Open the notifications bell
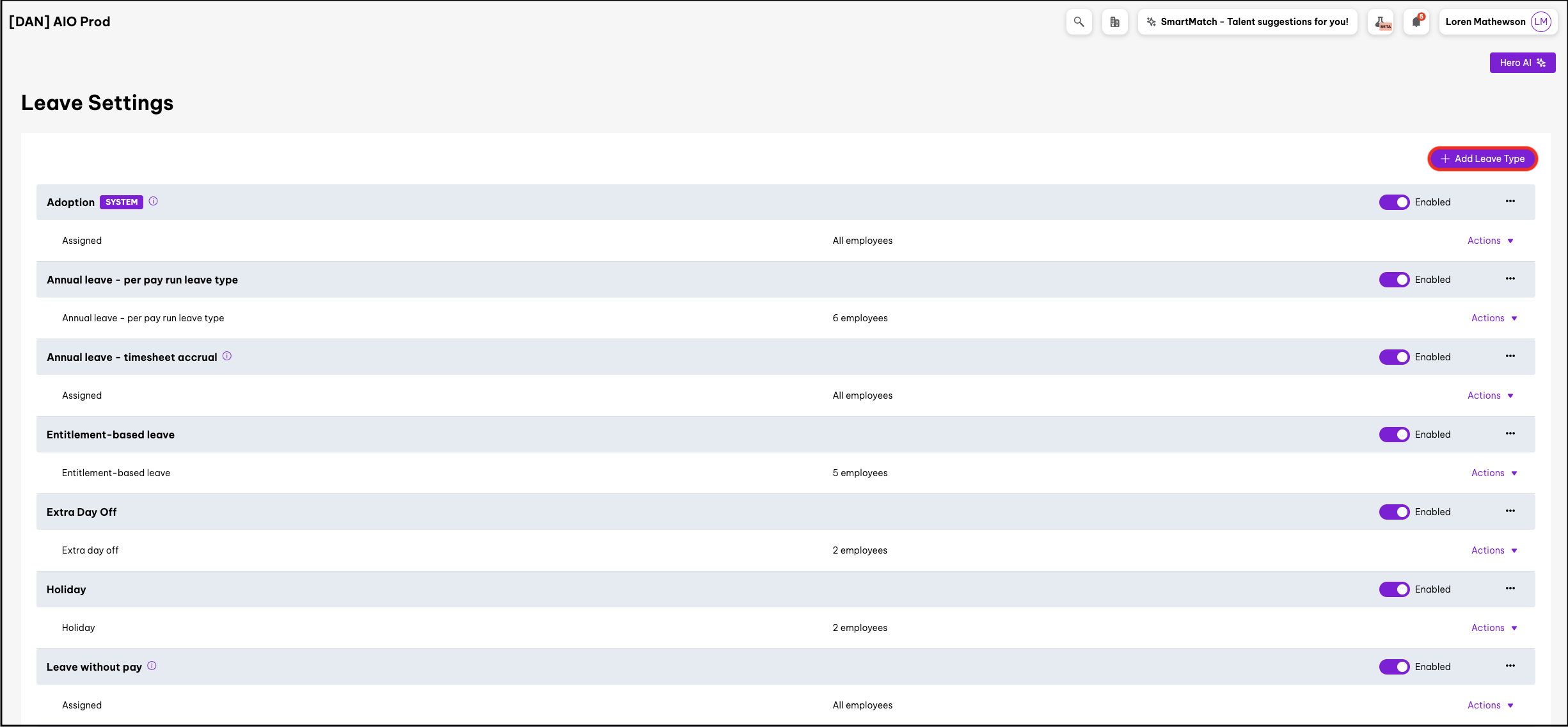The height and width of the screenshot is (727, 1568). click(x=1416, y=22)
